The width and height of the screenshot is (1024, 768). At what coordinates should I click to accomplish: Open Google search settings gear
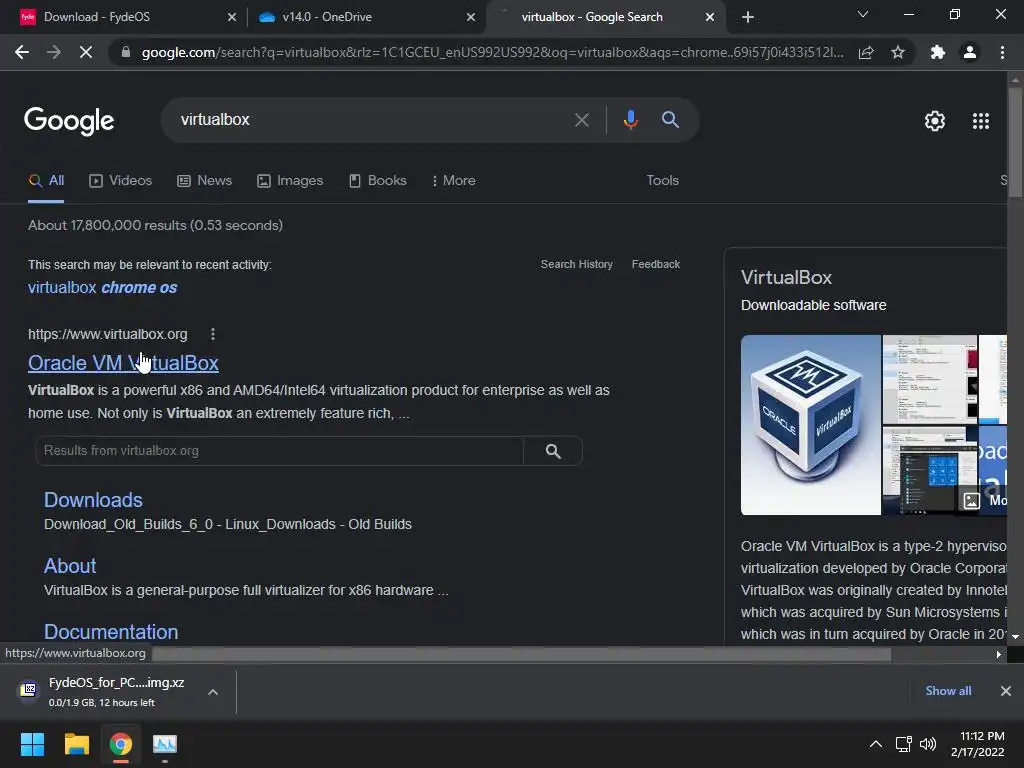pyautogui.click(x=935, y=121)
